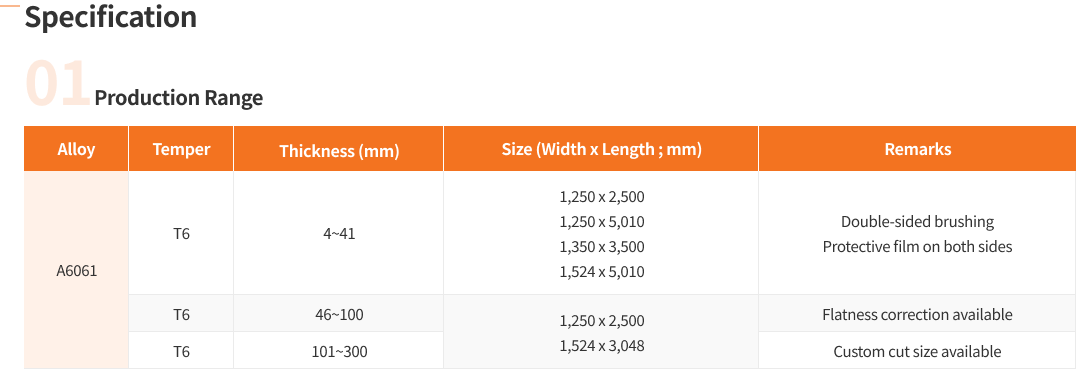Select the 4~41 thickness cell
Viewport: 1076px width, 369px height.
[x=339, y=233]
